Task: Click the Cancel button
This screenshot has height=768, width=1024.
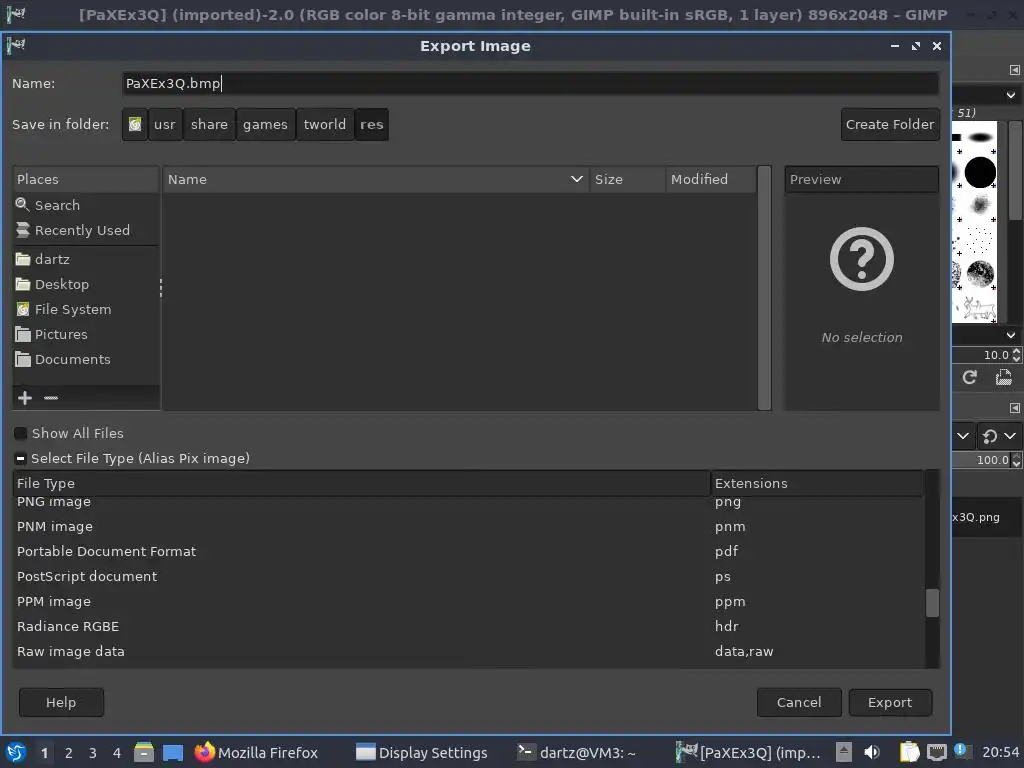Action: point(799,702)
